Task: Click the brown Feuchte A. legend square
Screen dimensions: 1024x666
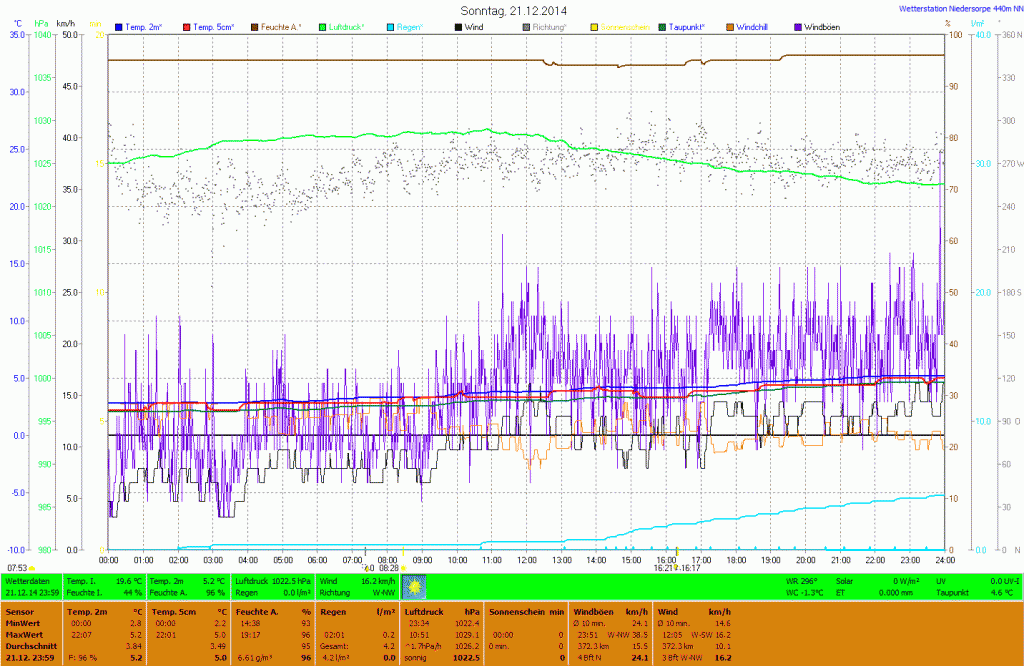Action: pos(254,26)
